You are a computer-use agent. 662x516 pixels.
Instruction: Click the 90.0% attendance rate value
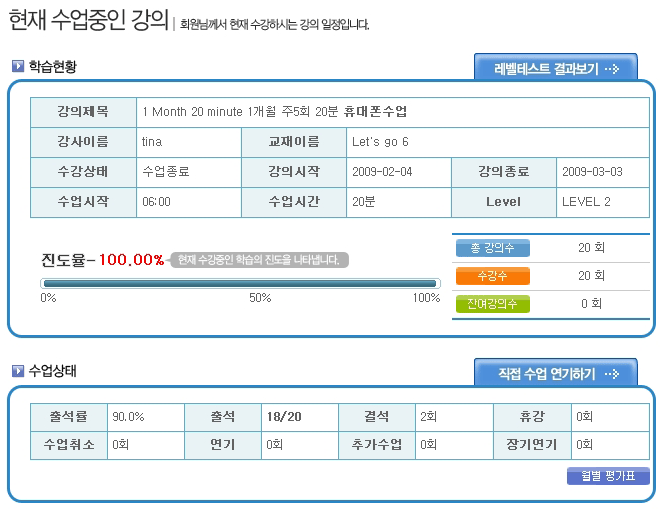(128, 417)
